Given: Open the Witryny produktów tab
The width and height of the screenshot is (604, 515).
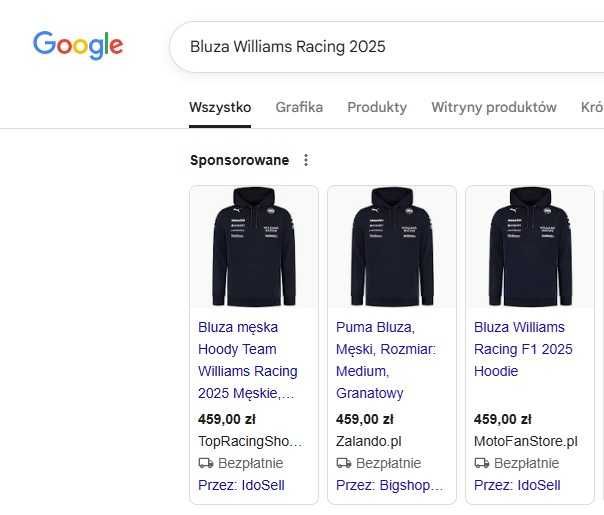Looking at the screenshot, I should click(x=494, y=107).
